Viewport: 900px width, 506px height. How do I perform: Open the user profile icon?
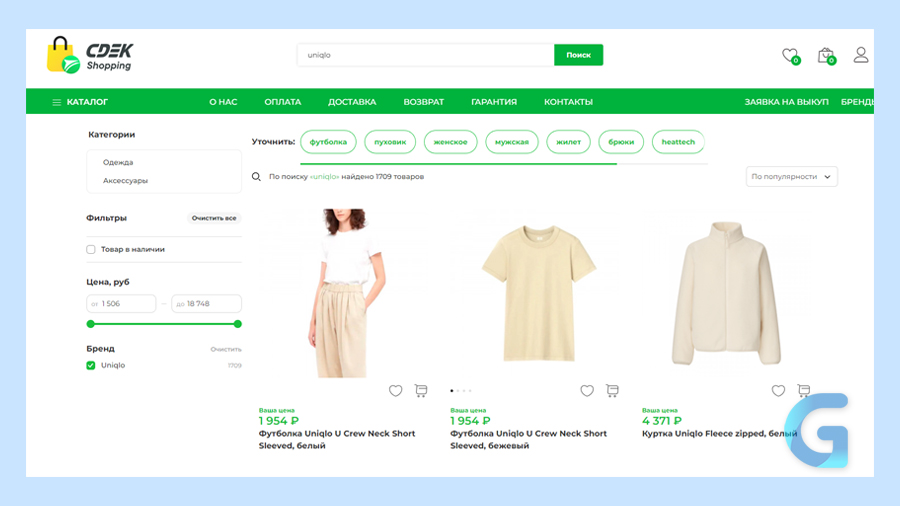coord(860,55)
